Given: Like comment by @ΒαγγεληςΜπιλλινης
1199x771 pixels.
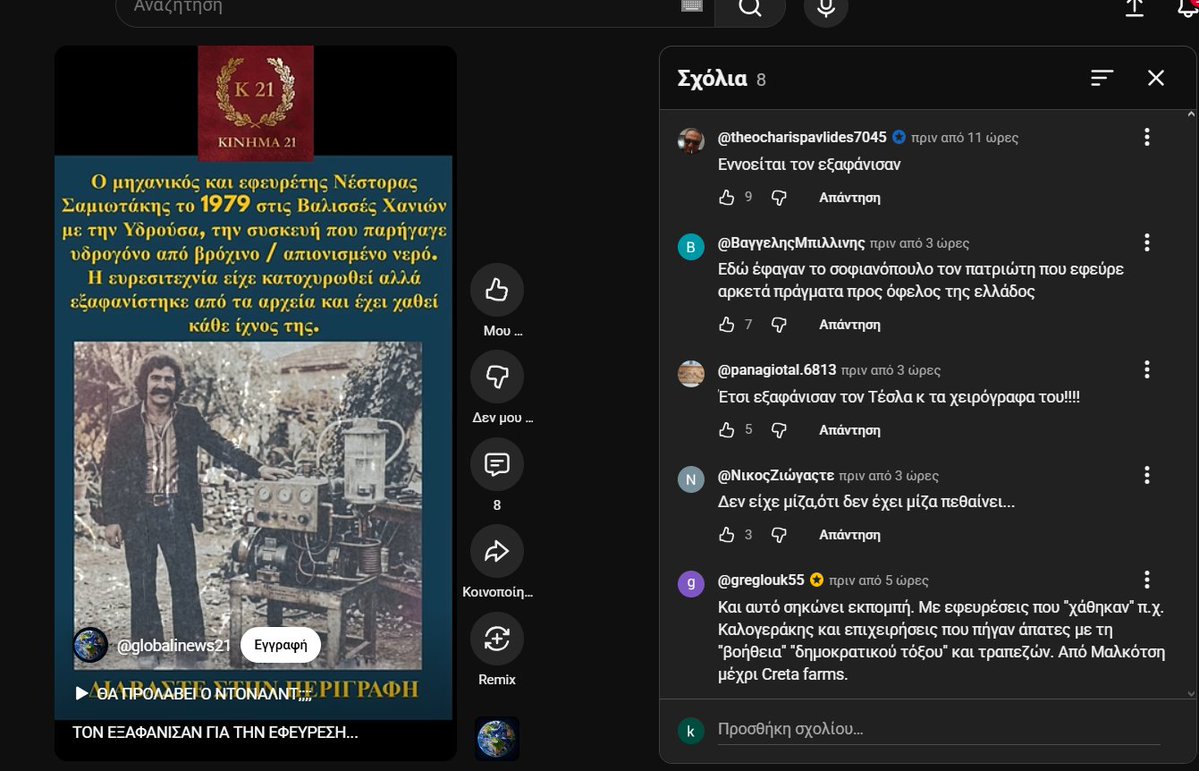Looking at the screenshot, I should tap(726, 324).
